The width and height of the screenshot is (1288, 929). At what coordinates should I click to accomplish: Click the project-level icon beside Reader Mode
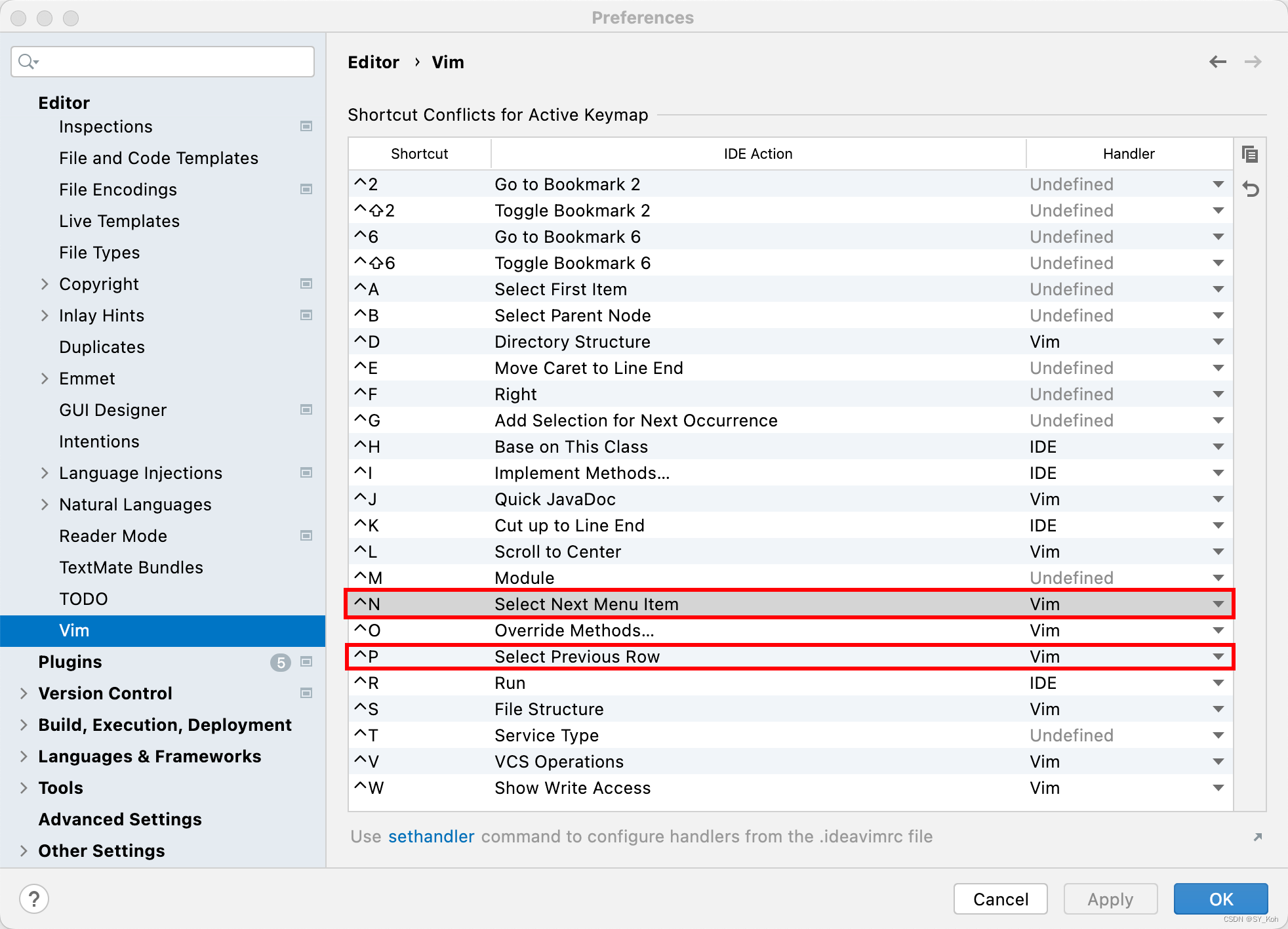click(306, 536)
